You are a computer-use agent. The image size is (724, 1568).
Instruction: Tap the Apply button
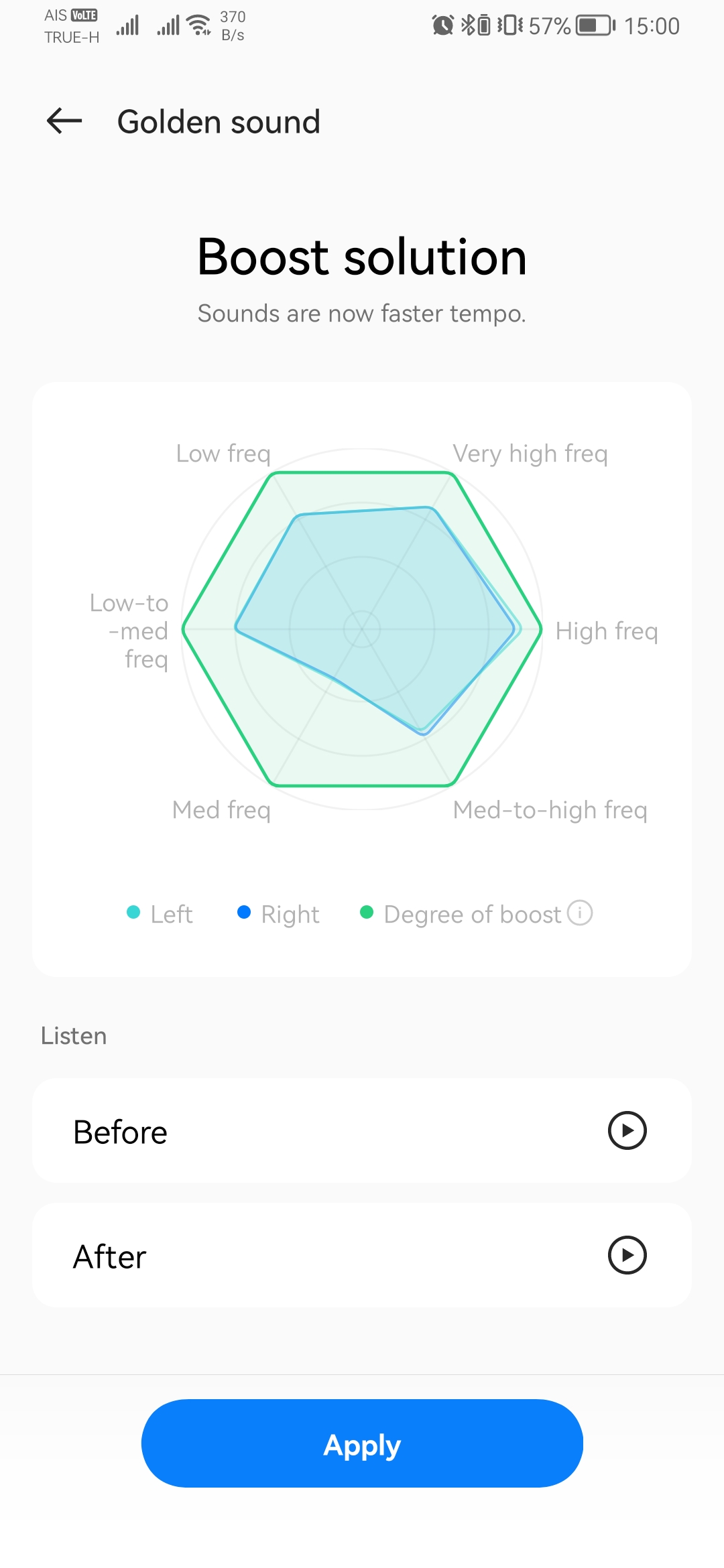(362, 1443)
